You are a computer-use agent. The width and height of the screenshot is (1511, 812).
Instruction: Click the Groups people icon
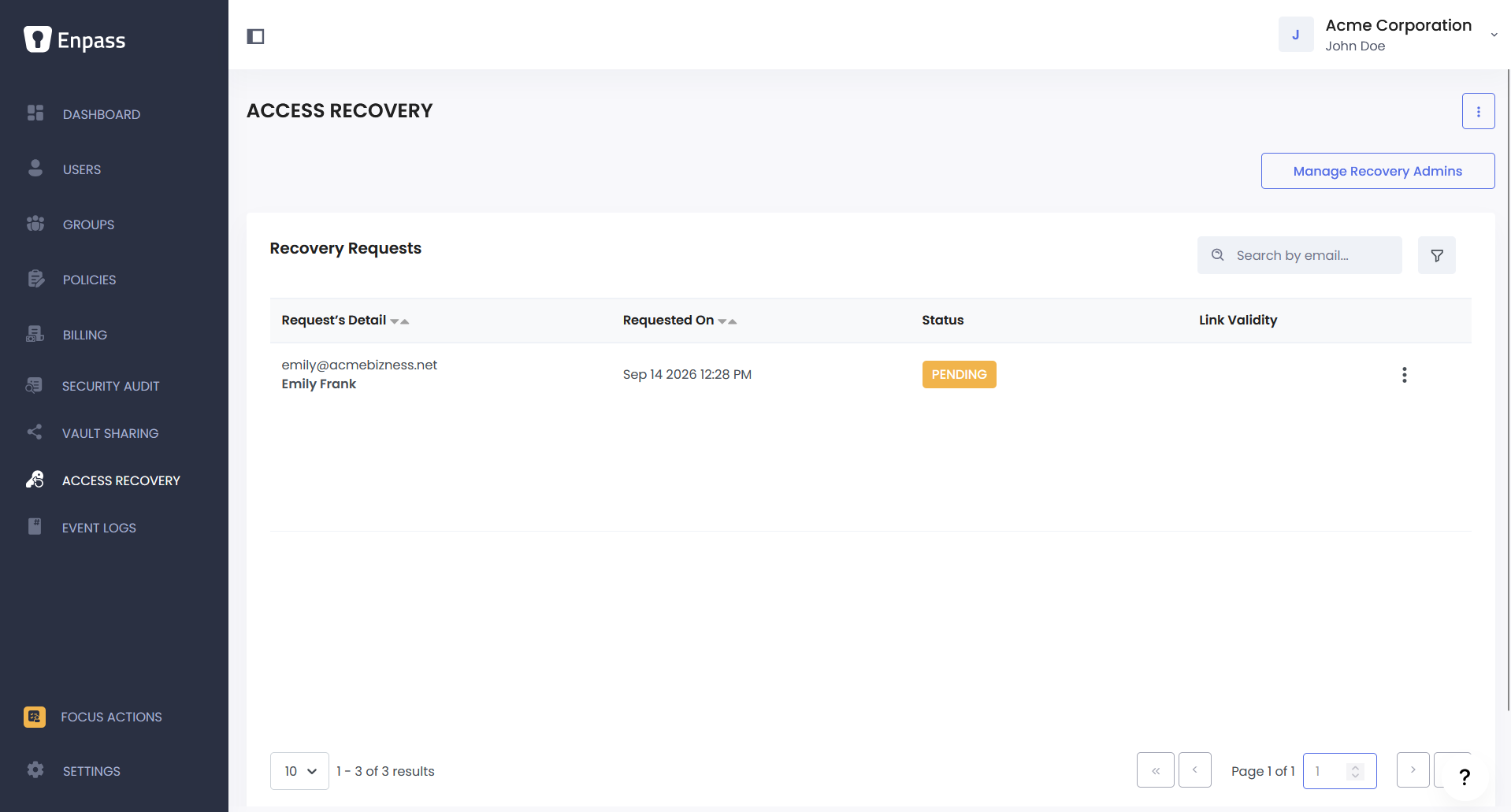coord(35,224)
